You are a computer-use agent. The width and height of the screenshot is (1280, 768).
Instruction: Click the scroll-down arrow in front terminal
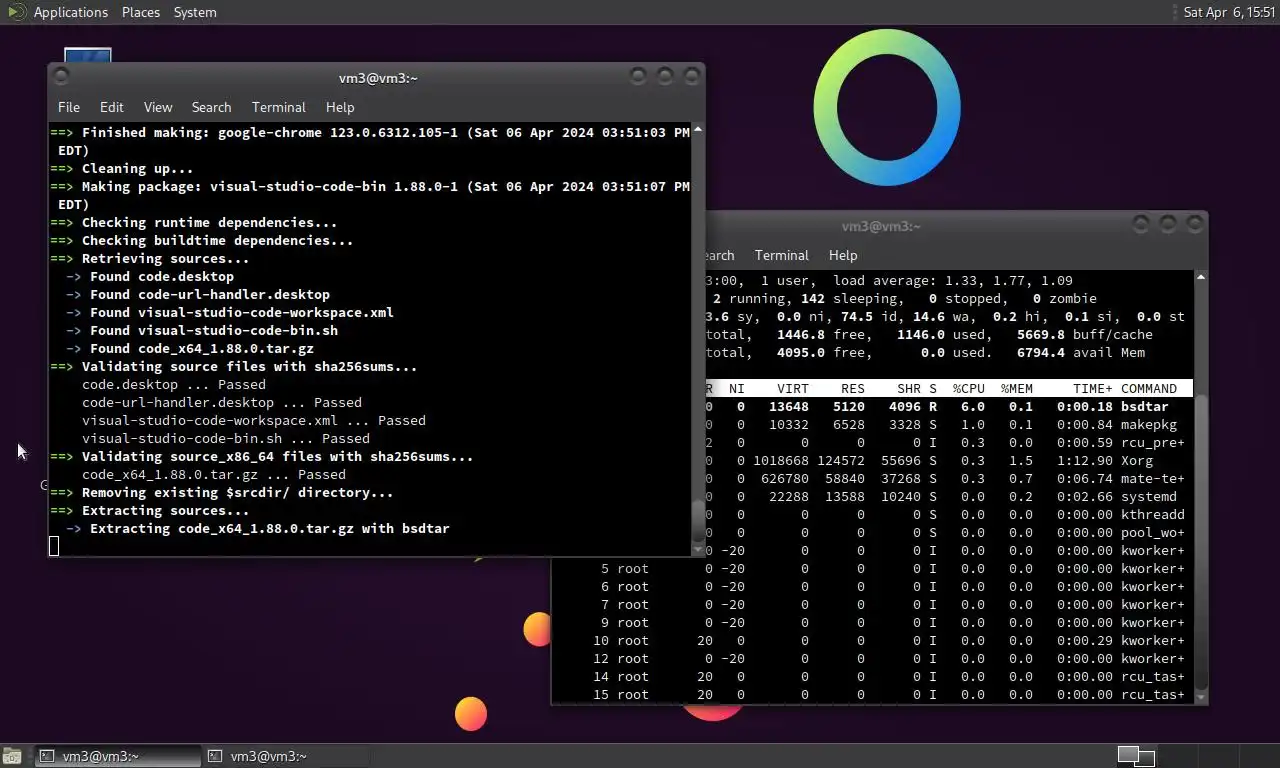[x=697, y=549]
